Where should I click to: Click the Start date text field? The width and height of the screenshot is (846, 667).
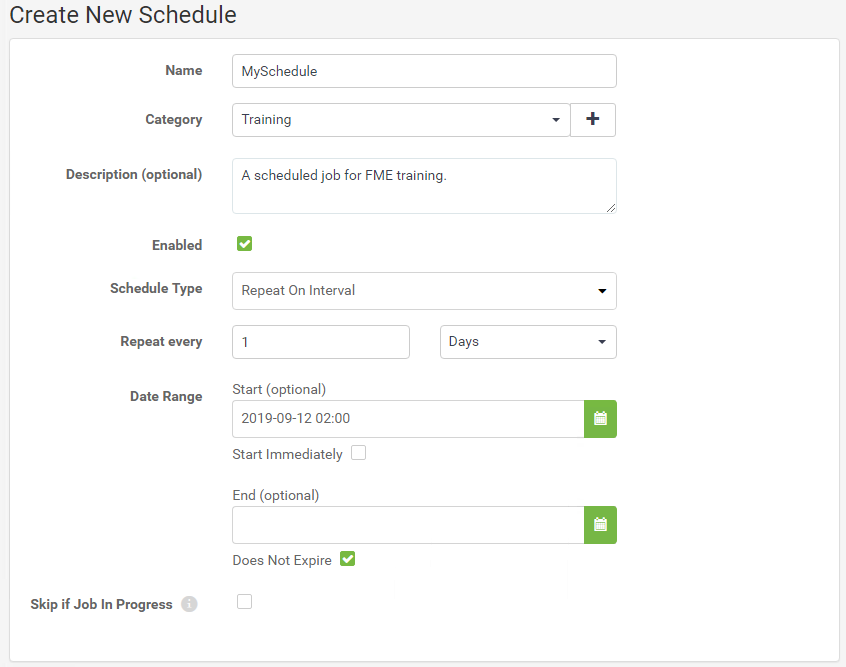click(408, 419)
